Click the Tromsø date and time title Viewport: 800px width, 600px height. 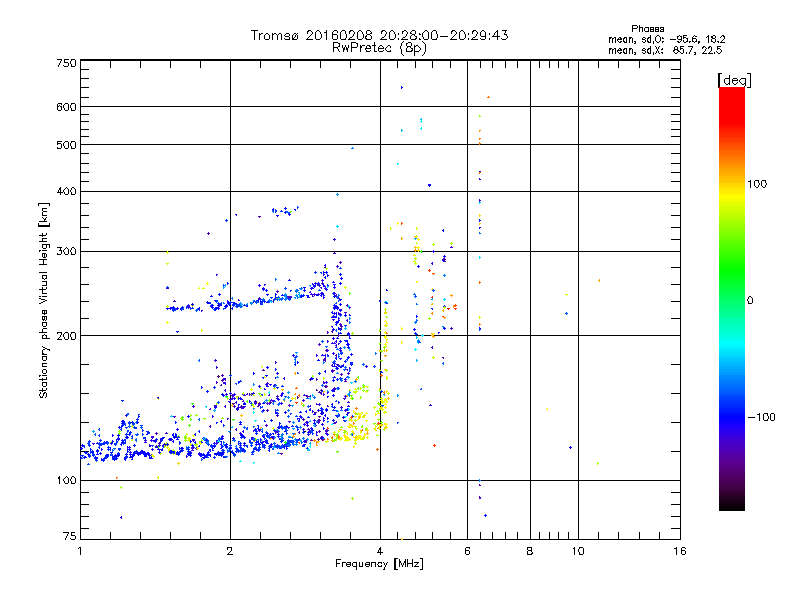point(379,35)
